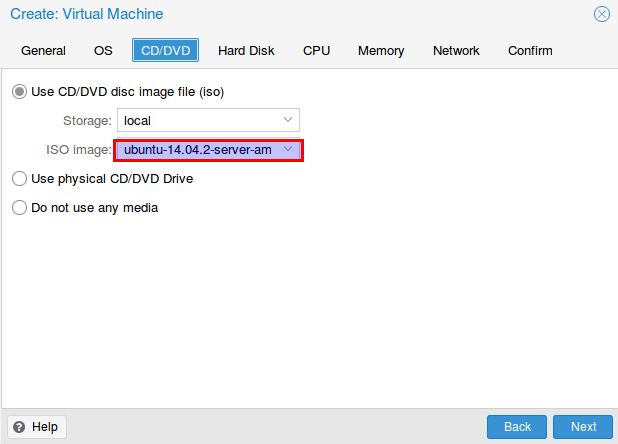The width and height of the screenshot is (618, 444).
Task: Switch to the Memory tab
Action: pos(381,50)
